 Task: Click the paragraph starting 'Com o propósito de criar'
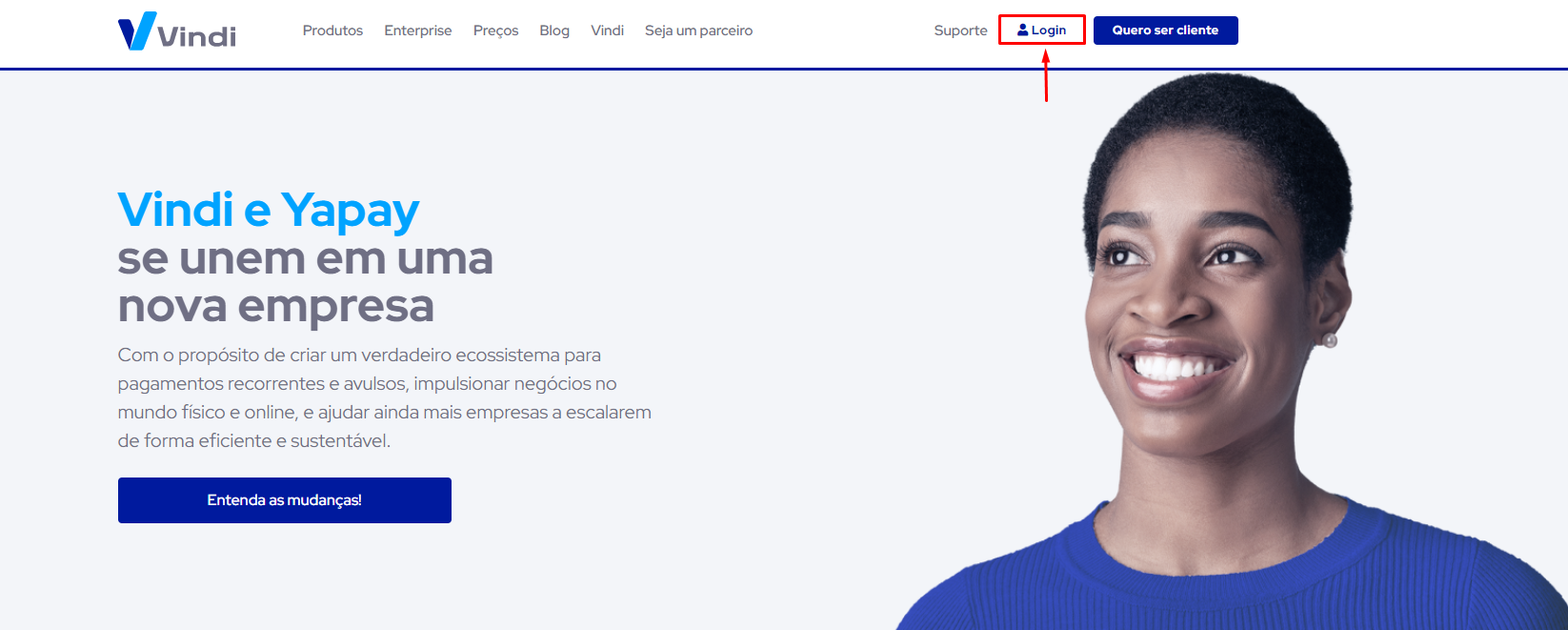pyautogui.click(x=385, y=397)
